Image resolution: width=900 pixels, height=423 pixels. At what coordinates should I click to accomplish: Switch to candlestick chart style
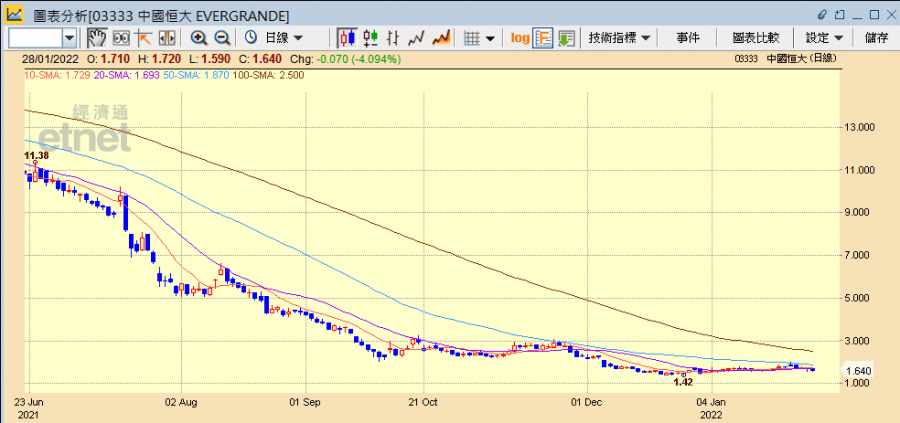pyautogui.click(x=347, y=37)
